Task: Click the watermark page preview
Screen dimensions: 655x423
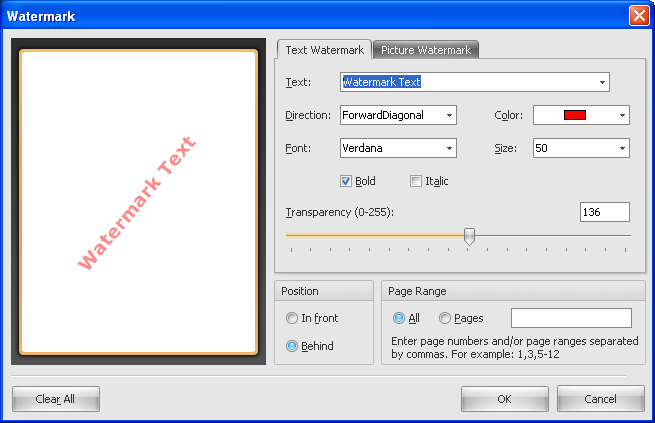Action: point(138,202)
